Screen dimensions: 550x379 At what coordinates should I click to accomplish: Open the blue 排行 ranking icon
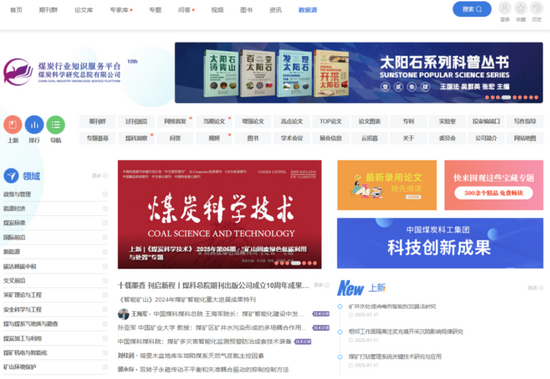point(34,125)
